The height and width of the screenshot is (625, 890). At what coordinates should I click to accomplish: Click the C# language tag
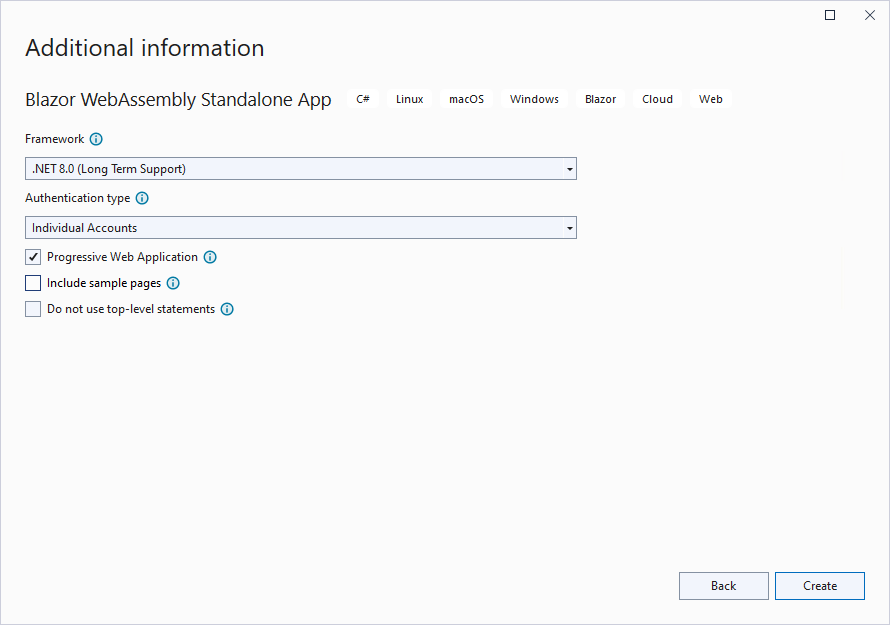tap(363, 99)
